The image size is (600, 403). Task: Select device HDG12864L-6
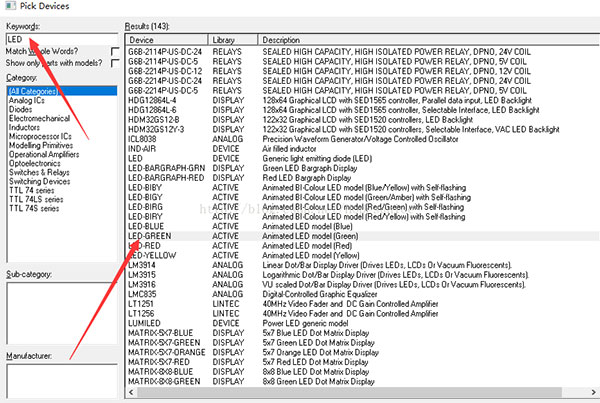pos(363,110)
